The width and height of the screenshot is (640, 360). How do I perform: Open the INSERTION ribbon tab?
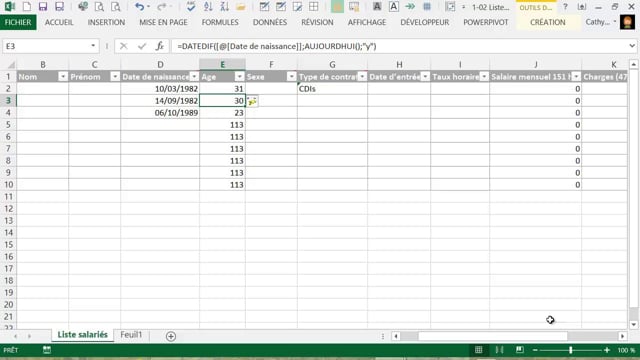(106, 22)
